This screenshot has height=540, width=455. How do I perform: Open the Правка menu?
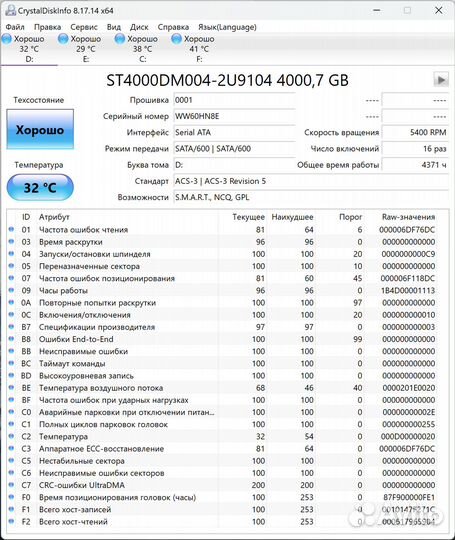click(x=47, y=27)
